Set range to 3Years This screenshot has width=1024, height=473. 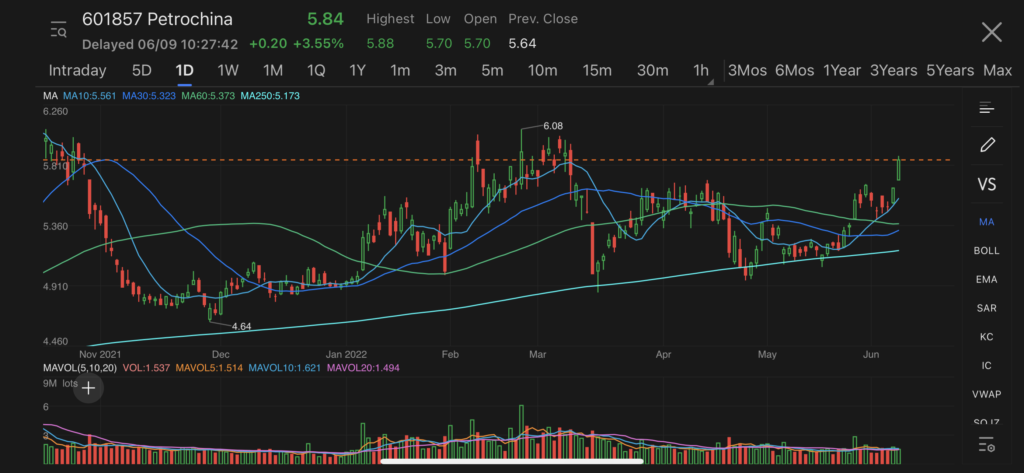point(893,71)
